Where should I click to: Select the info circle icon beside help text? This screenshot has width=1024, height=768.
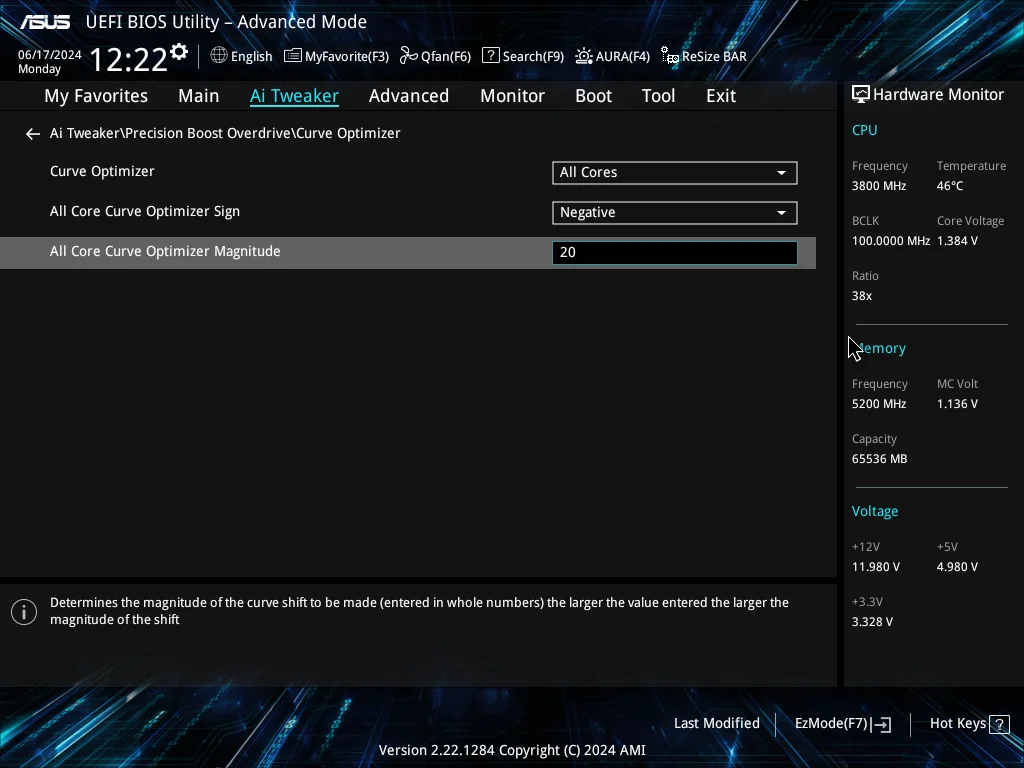click(24, 612)
